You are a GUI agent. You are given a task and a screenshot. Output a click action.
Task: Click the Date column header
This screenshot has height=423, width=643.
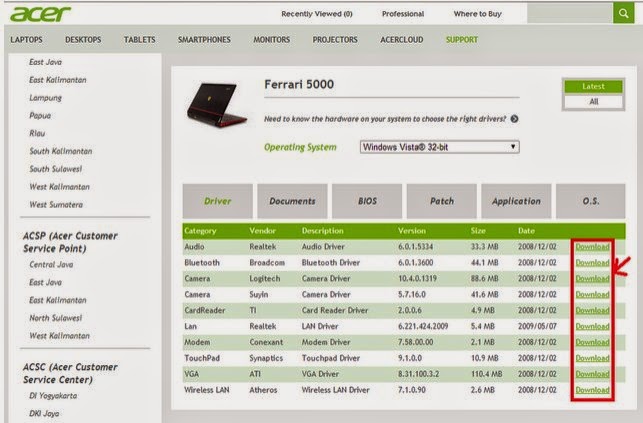coord(526,231)
